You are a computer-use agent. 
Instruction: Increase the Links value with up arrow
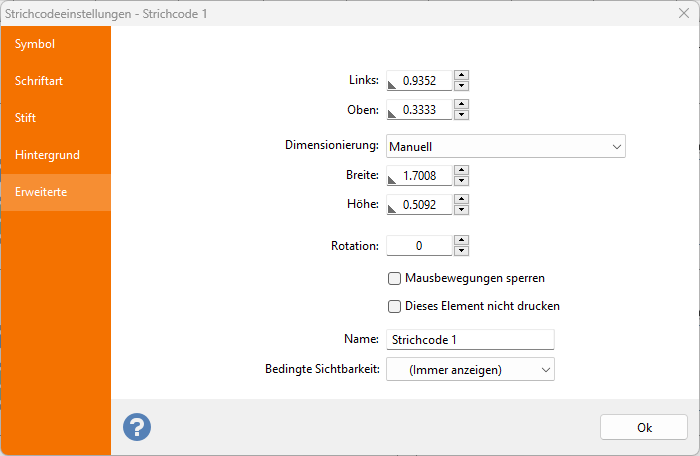coord(461,75)
